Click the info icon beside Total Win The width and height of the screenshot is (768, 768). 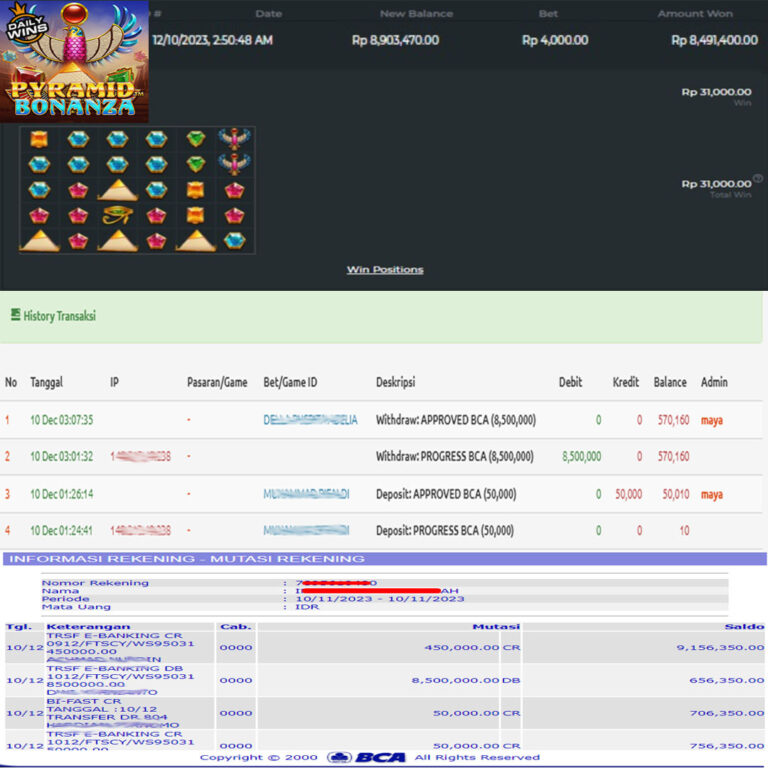757,179
